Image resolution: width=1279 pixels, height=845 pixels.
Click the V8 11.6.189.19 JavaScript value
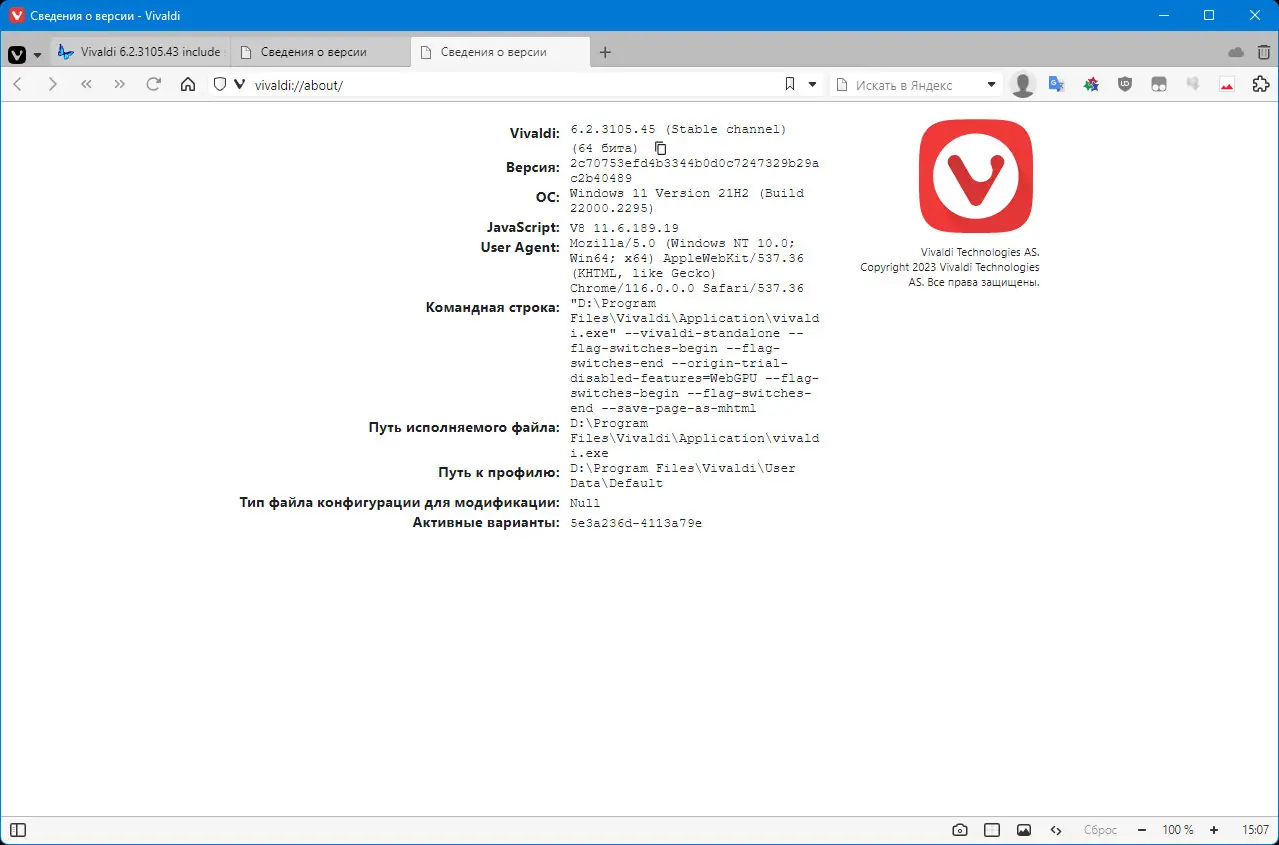click(624, 228)
